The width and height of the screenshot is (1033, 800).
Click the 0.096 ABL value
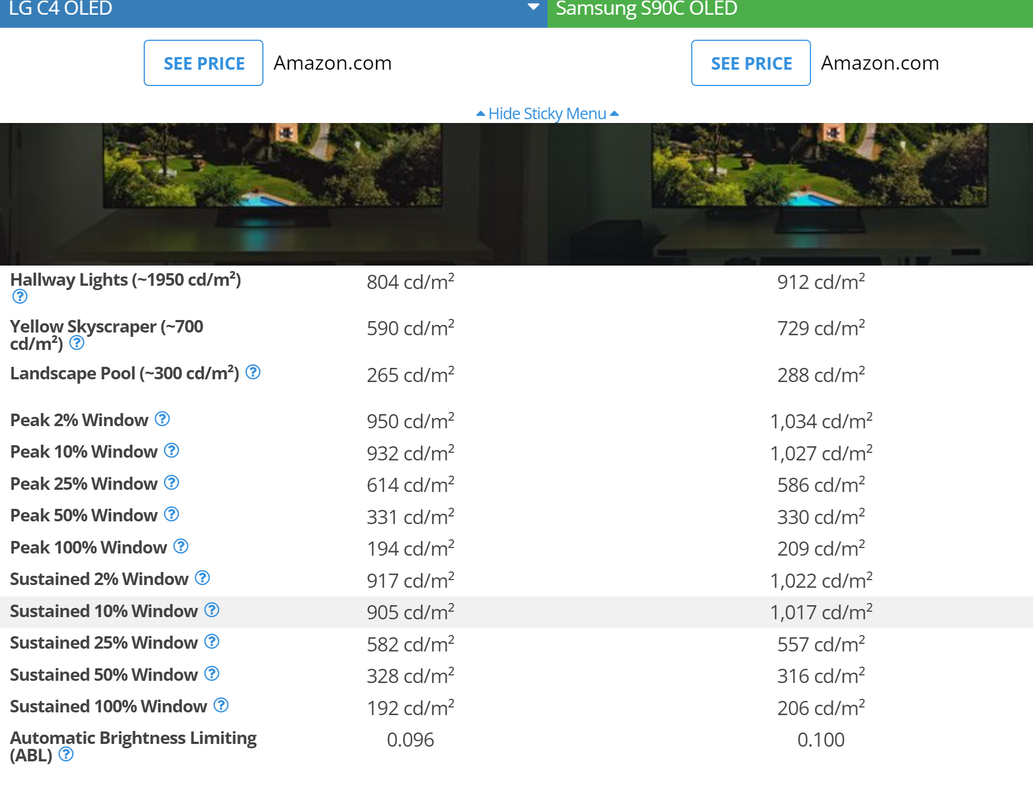pyautogui.click(x=410, y=739)
